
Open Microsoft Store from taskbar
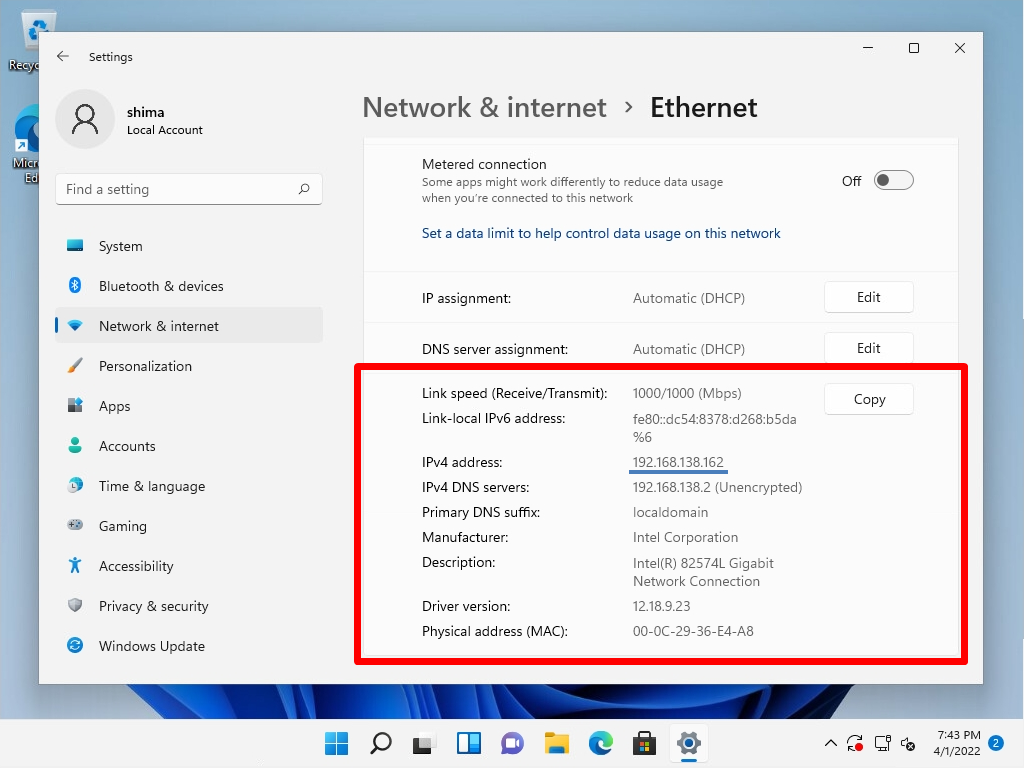(x=645, y=743)
